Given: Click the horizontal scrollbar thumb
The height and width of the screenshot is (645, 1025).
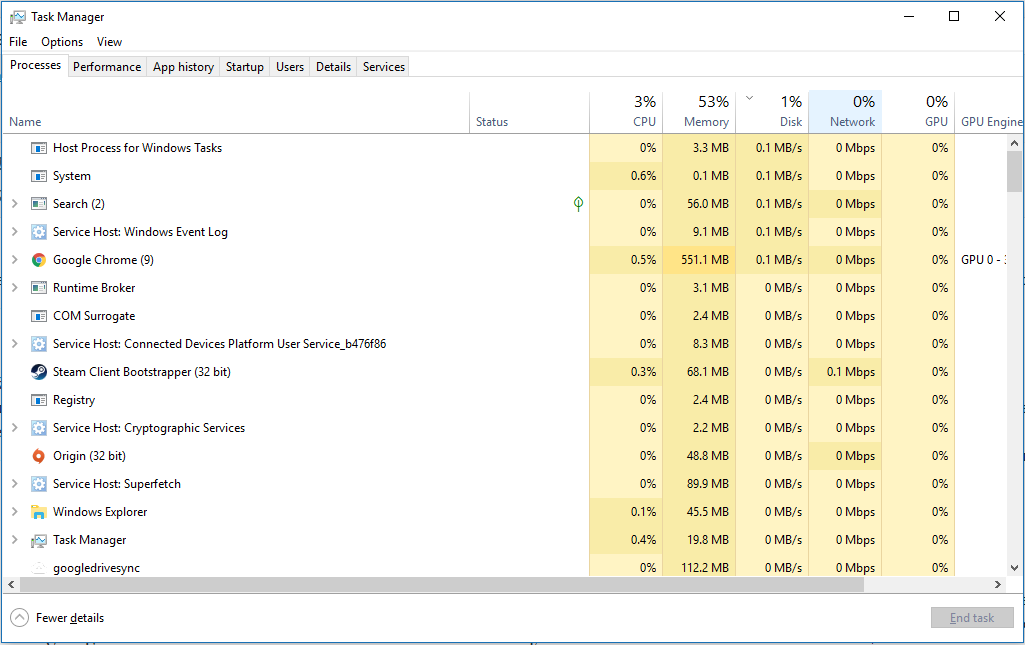Looking at the screenshot, I should pos(441,584).
